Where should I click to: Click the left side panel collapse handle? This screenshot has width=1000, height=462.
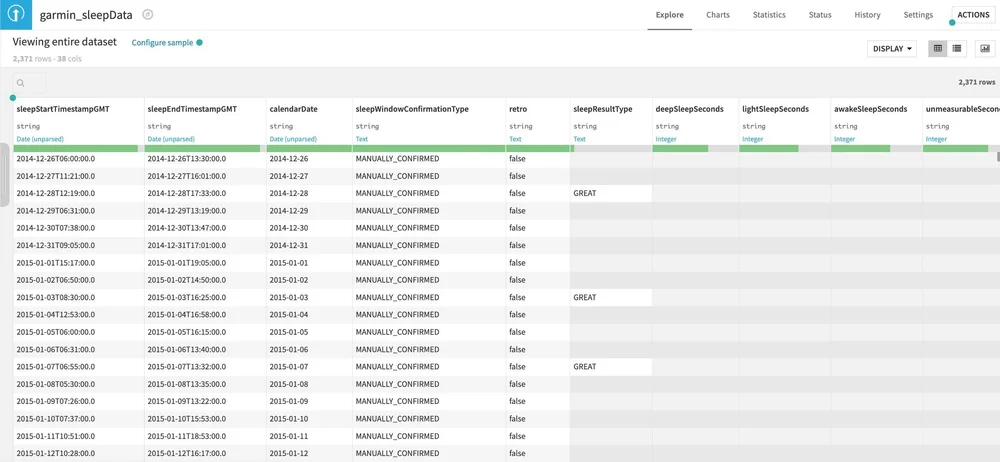[4, 175]
